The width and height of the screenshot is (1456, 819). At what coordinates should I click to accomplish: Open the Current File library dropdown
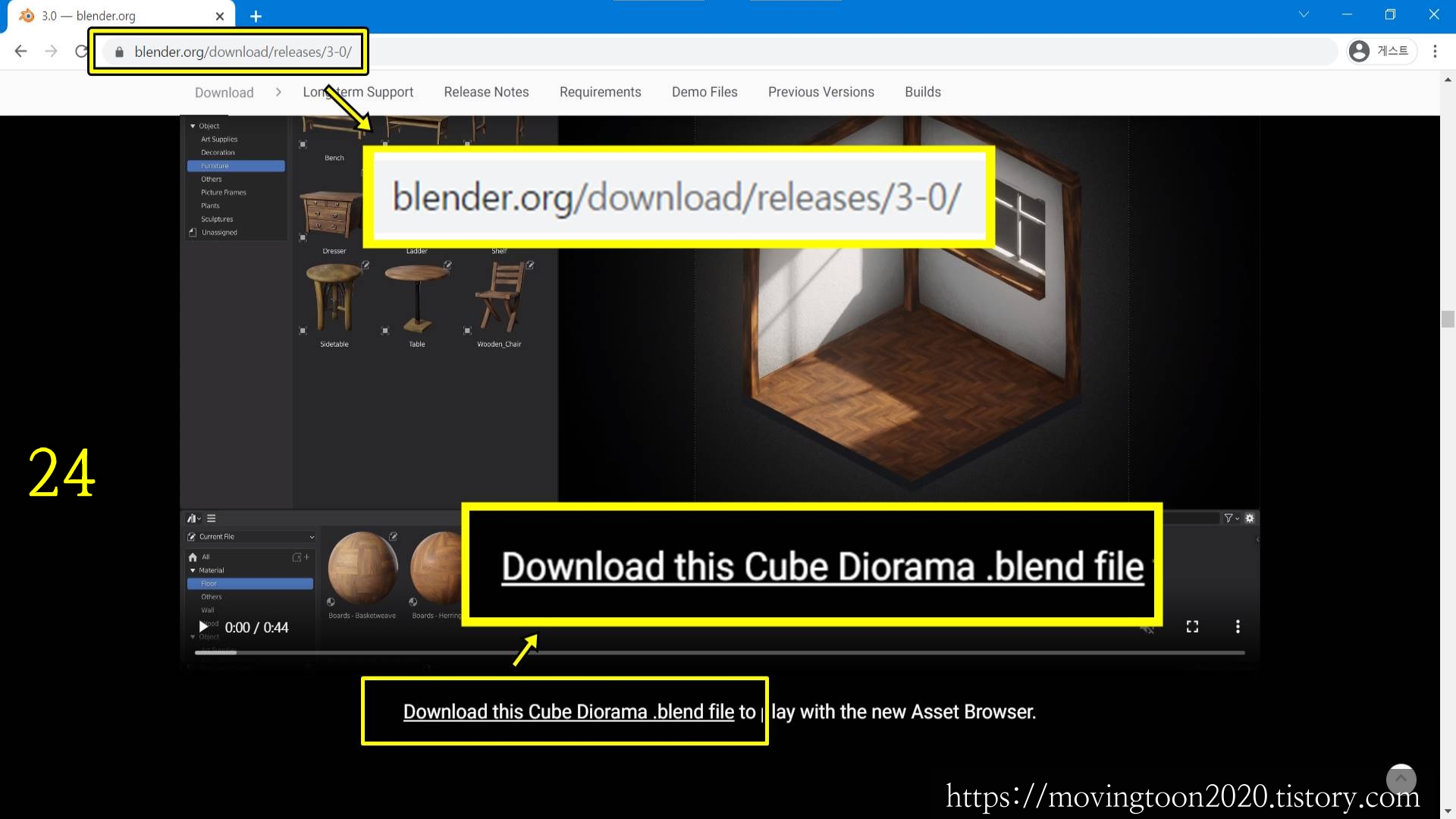(250, 537)
